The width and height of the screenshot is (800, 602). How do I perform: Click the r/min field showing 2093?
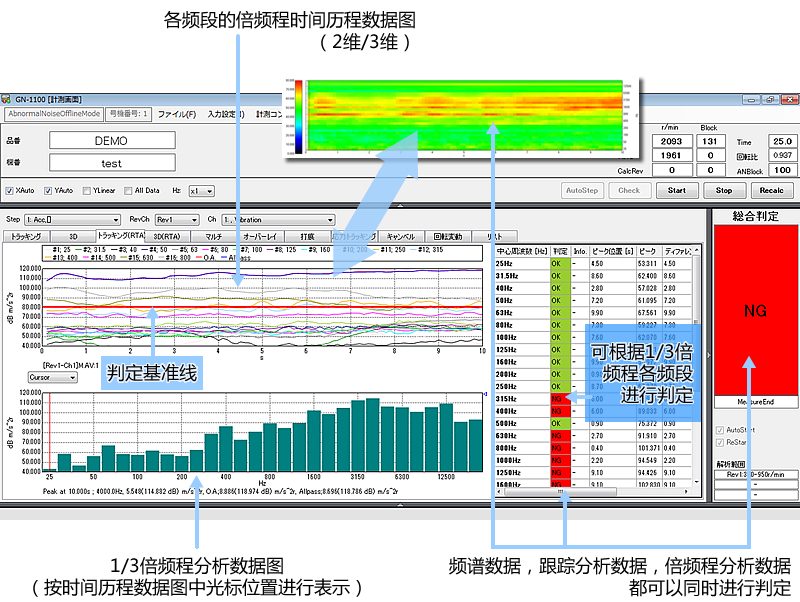point(672,141)
